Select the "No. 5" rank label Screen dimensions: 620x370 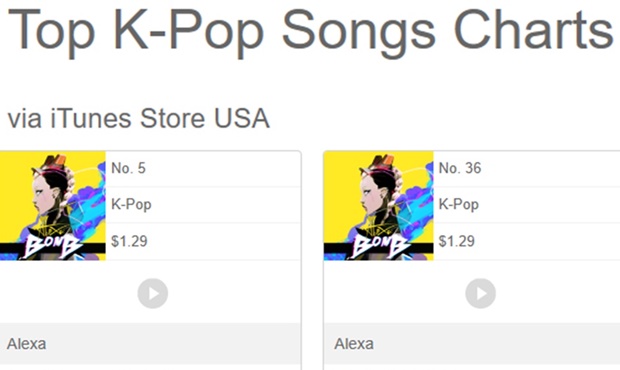(129, 168)
